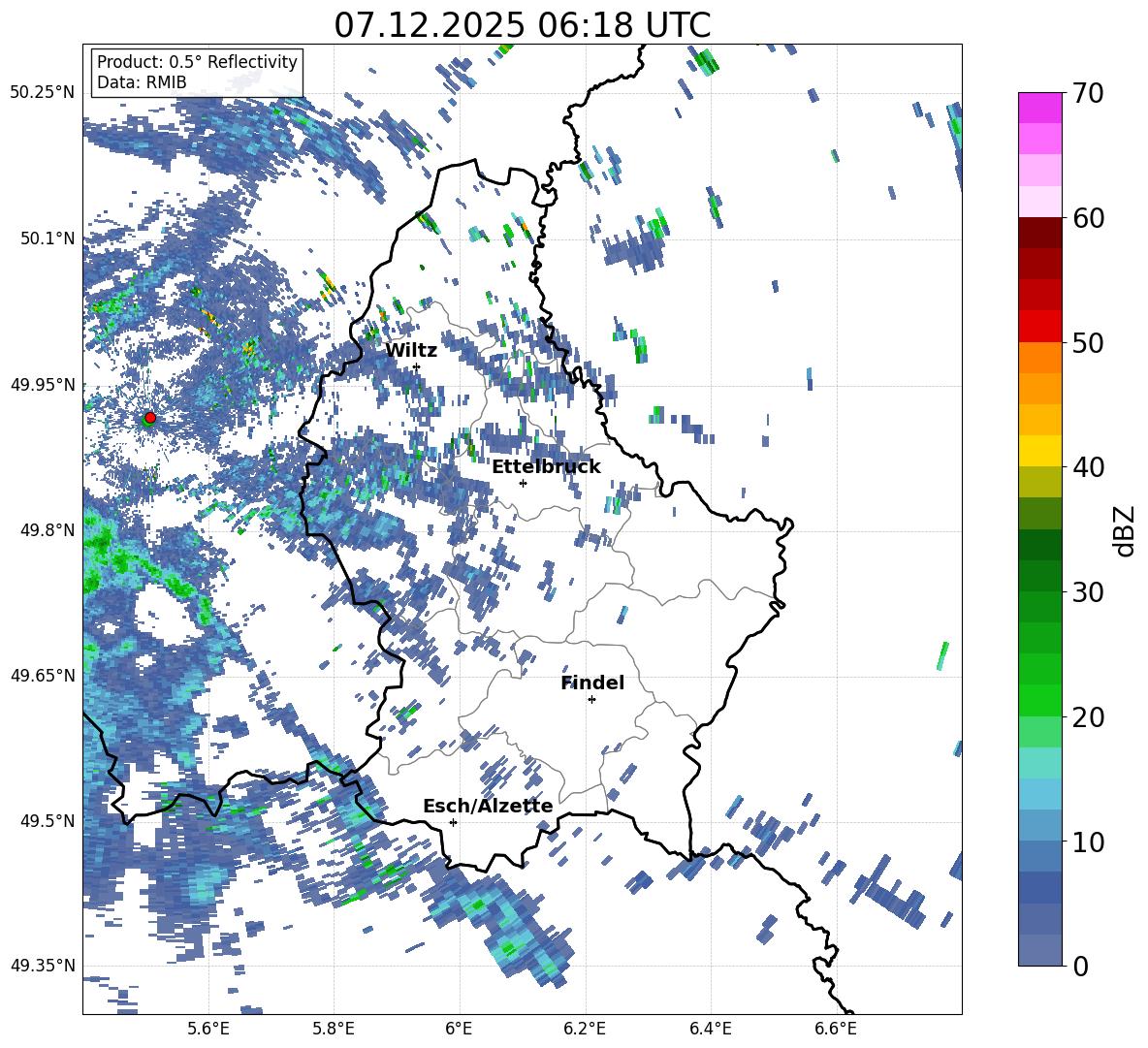Click the dark green colorbar segment near 30
This screenshot has width=1148, height=1048.
point(1039,576)
